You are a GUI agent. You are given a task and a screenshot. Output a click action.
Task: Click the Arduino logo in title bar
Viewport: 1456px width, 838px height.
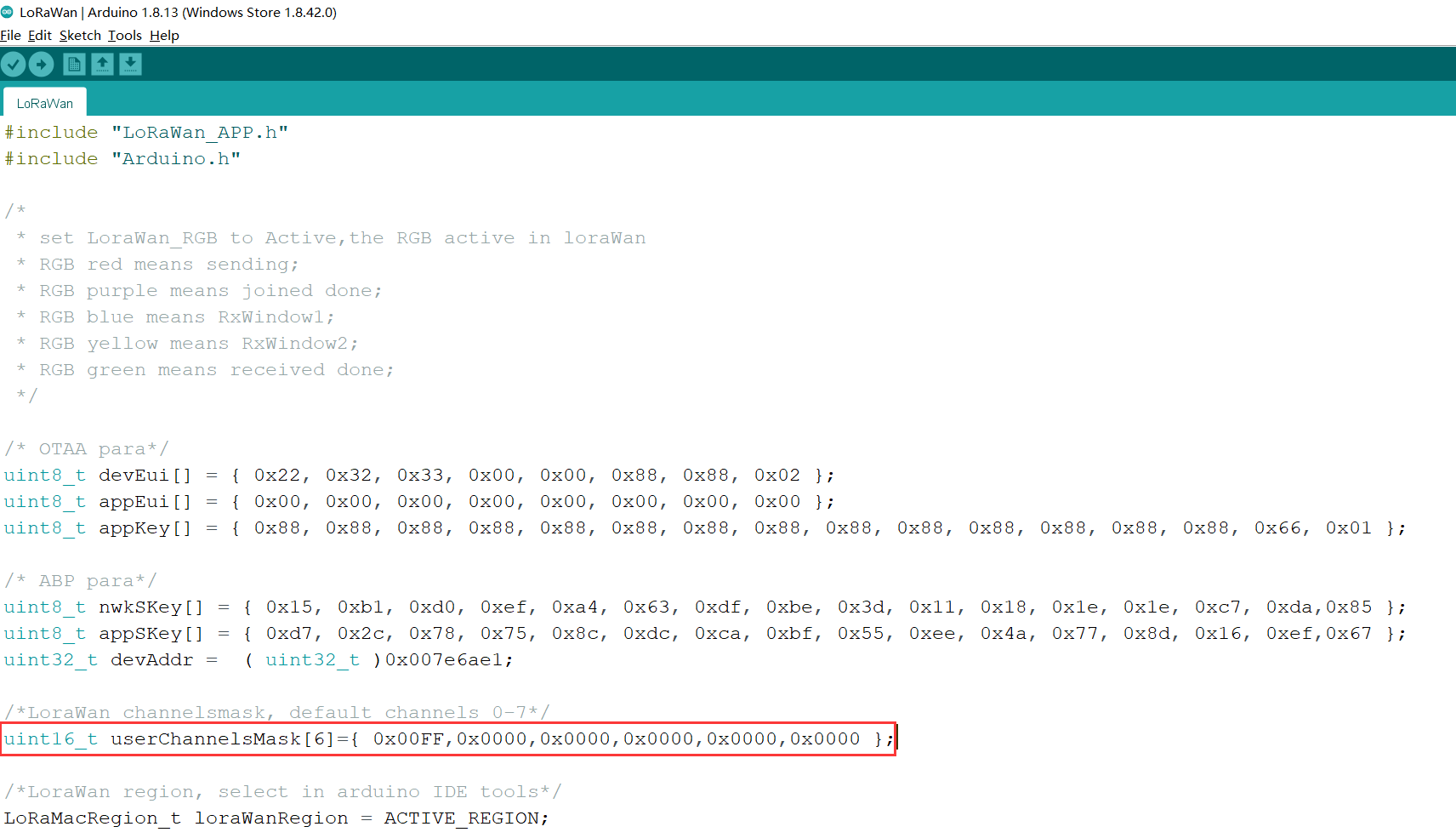(x=8, y=12)
